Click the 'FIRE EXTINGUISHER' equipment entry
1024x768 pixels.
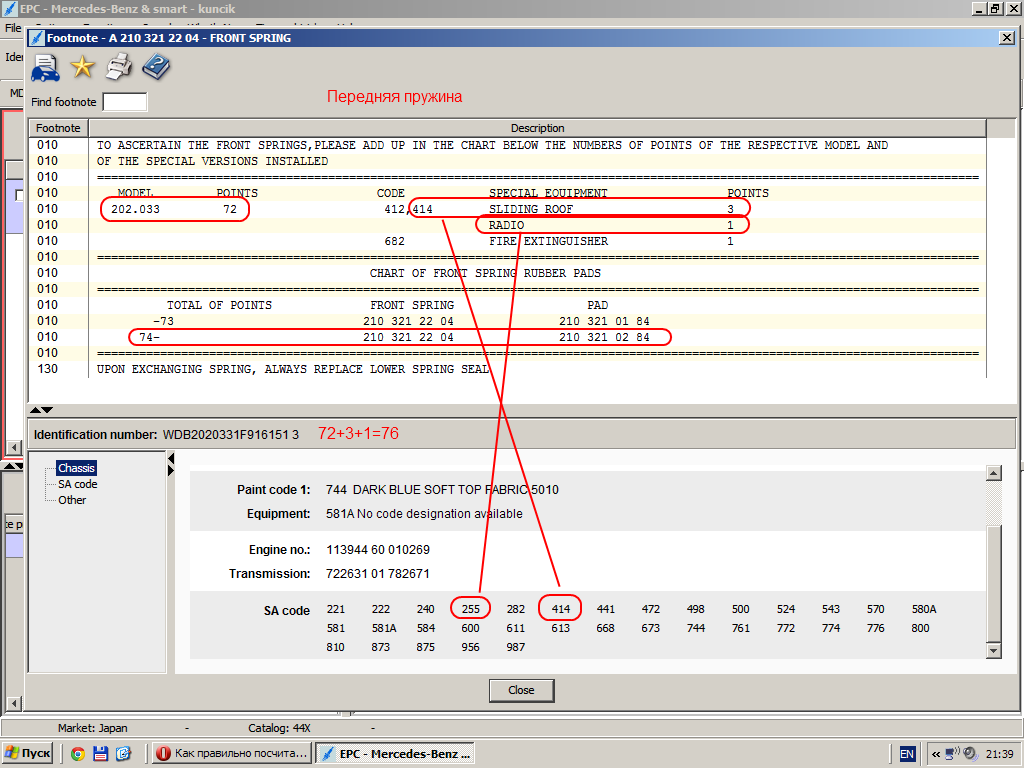point(549,241)
